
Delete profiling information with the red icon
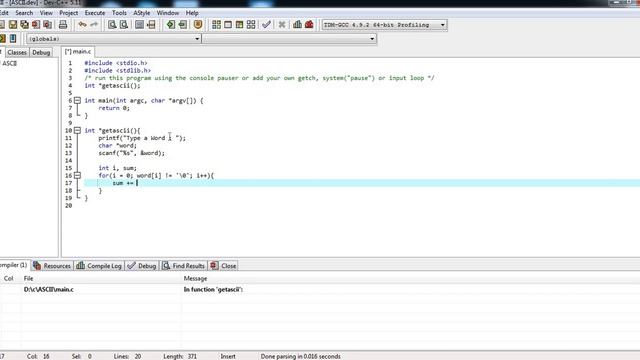(x=309, y=24)
